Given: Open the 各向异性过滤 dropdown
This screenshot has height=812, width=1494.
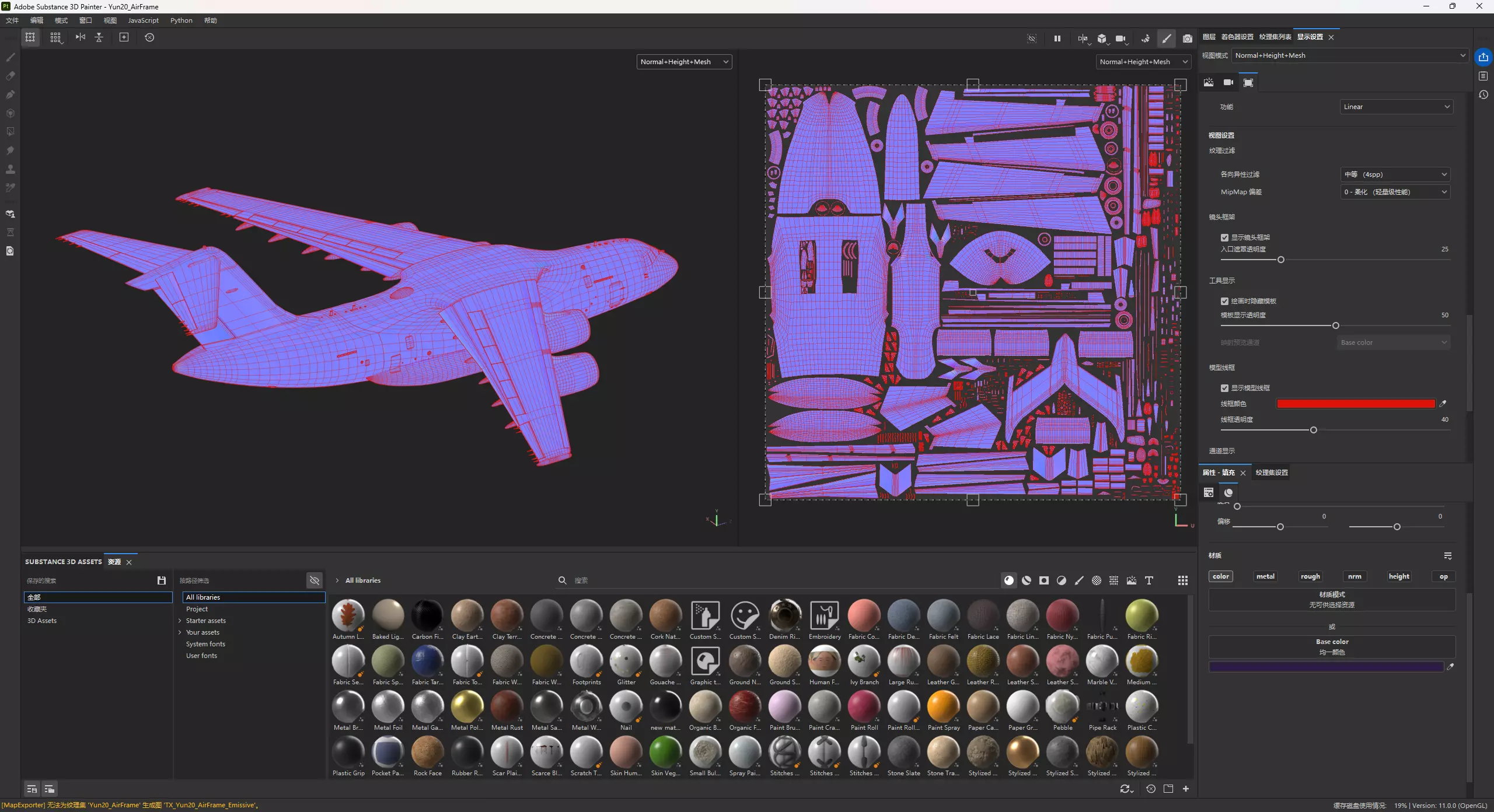Looking at the screenshot, I should pyautogui.click(x=1395, y=174).
